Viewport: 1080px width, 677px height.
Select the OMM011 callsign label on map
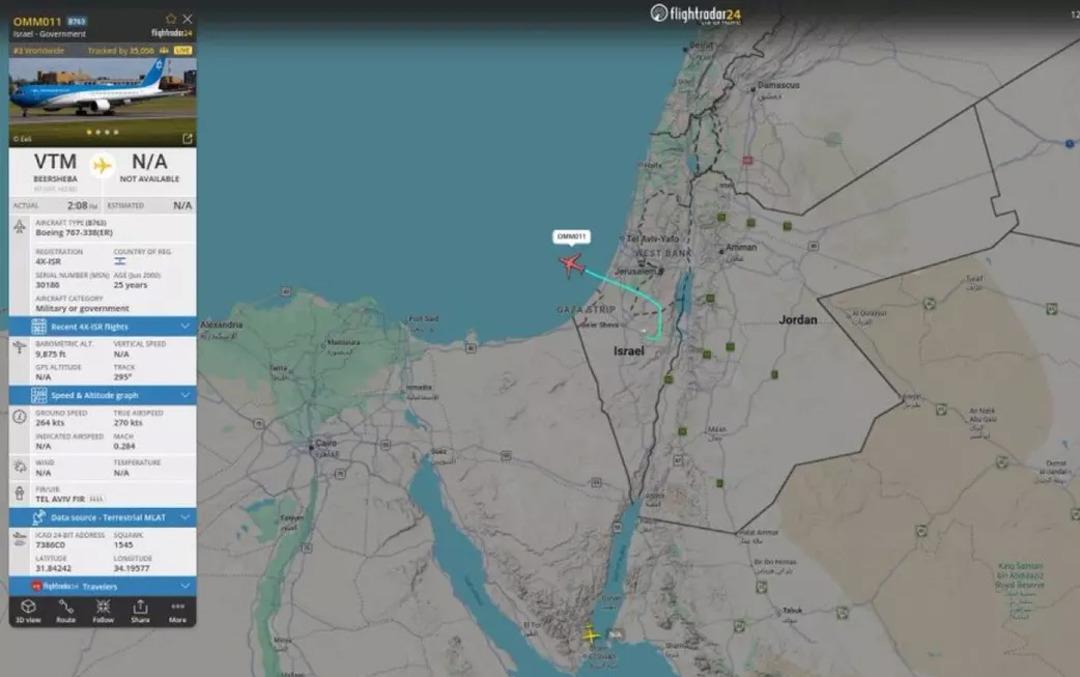[x=571, y=237]
